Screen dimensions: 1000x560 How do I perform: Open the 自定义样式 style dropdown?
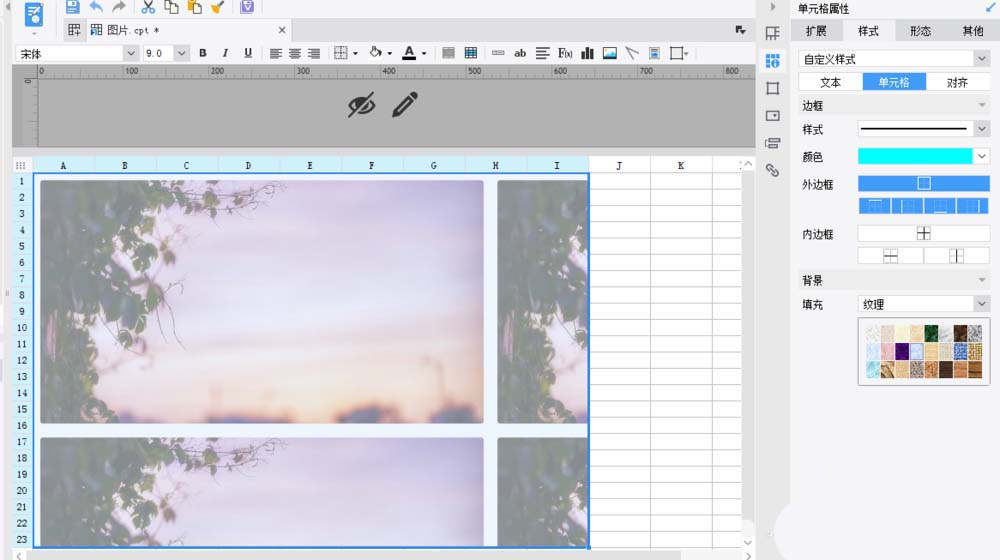(x=894, y=59)
